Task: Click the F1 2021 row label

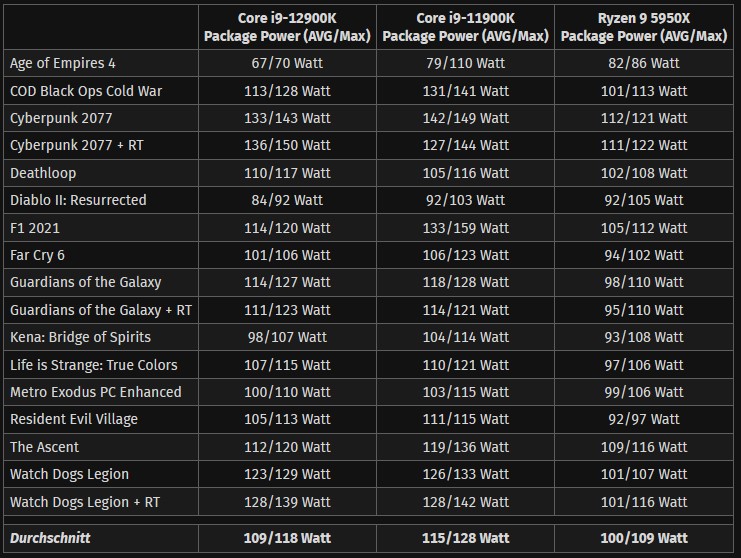Action: coord(35,228)
